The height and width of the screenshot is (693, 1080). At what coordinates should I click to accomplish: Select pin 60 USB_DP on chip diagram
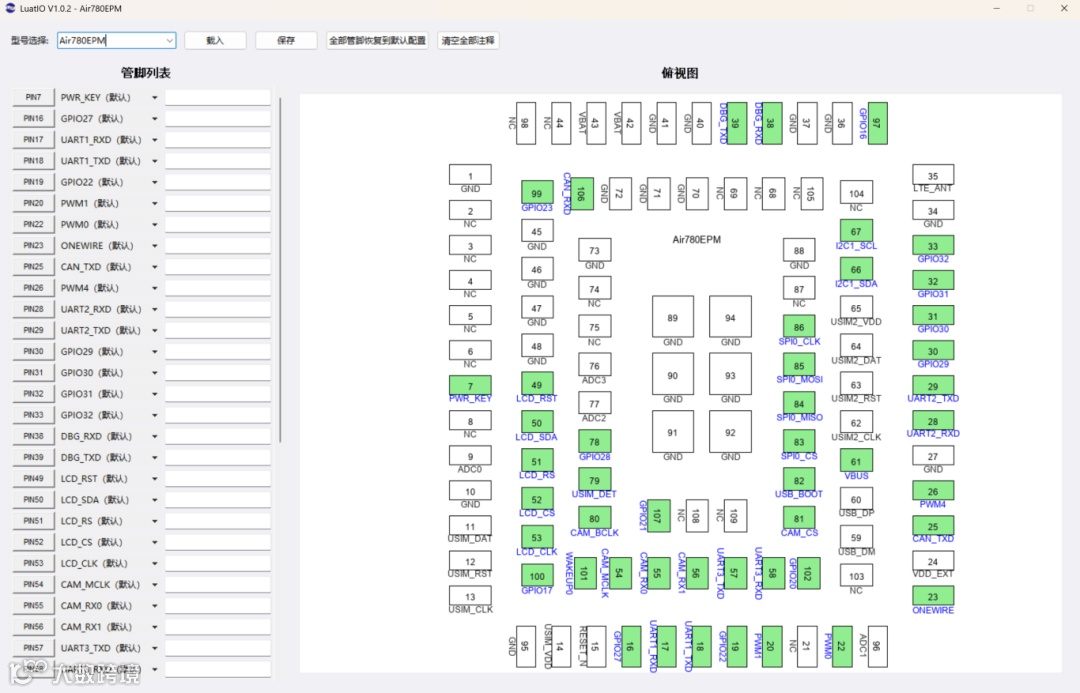pyautogui.click(x=856, y=499)
